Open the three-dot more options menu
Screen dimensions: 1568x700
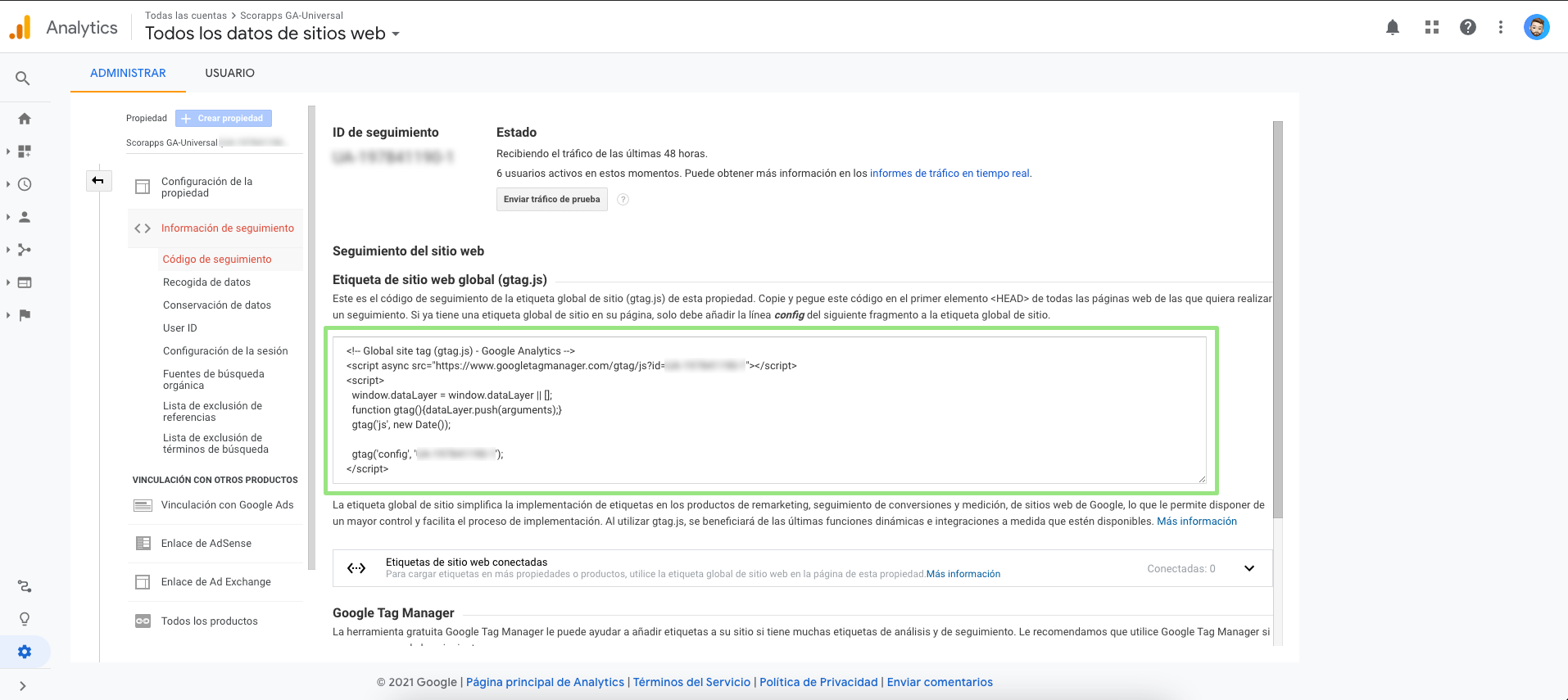click(x=1501, y=27)
